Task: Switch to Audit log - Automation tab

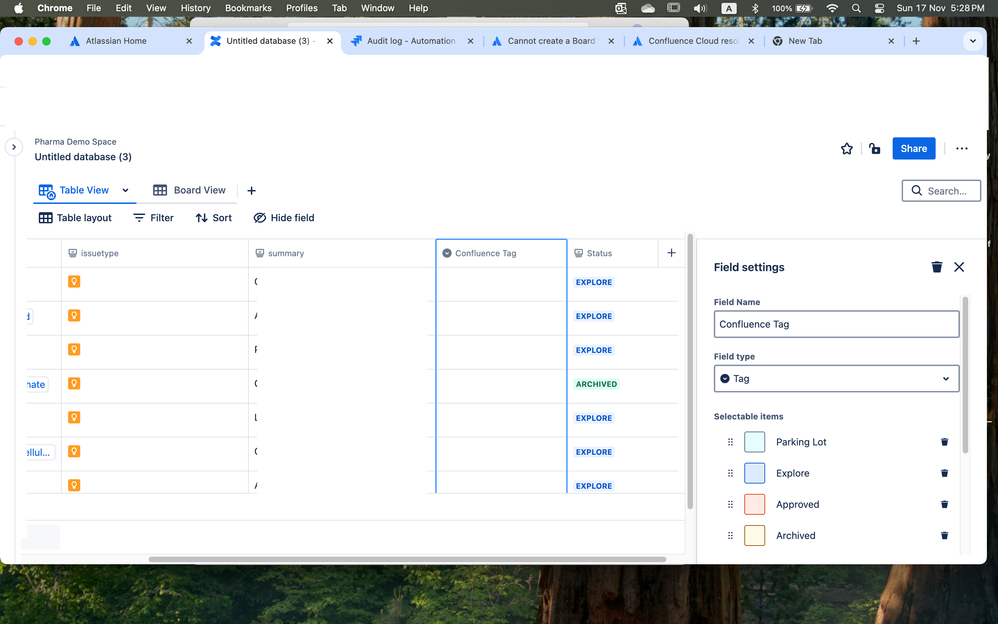Action: click(x=412, y=41)
